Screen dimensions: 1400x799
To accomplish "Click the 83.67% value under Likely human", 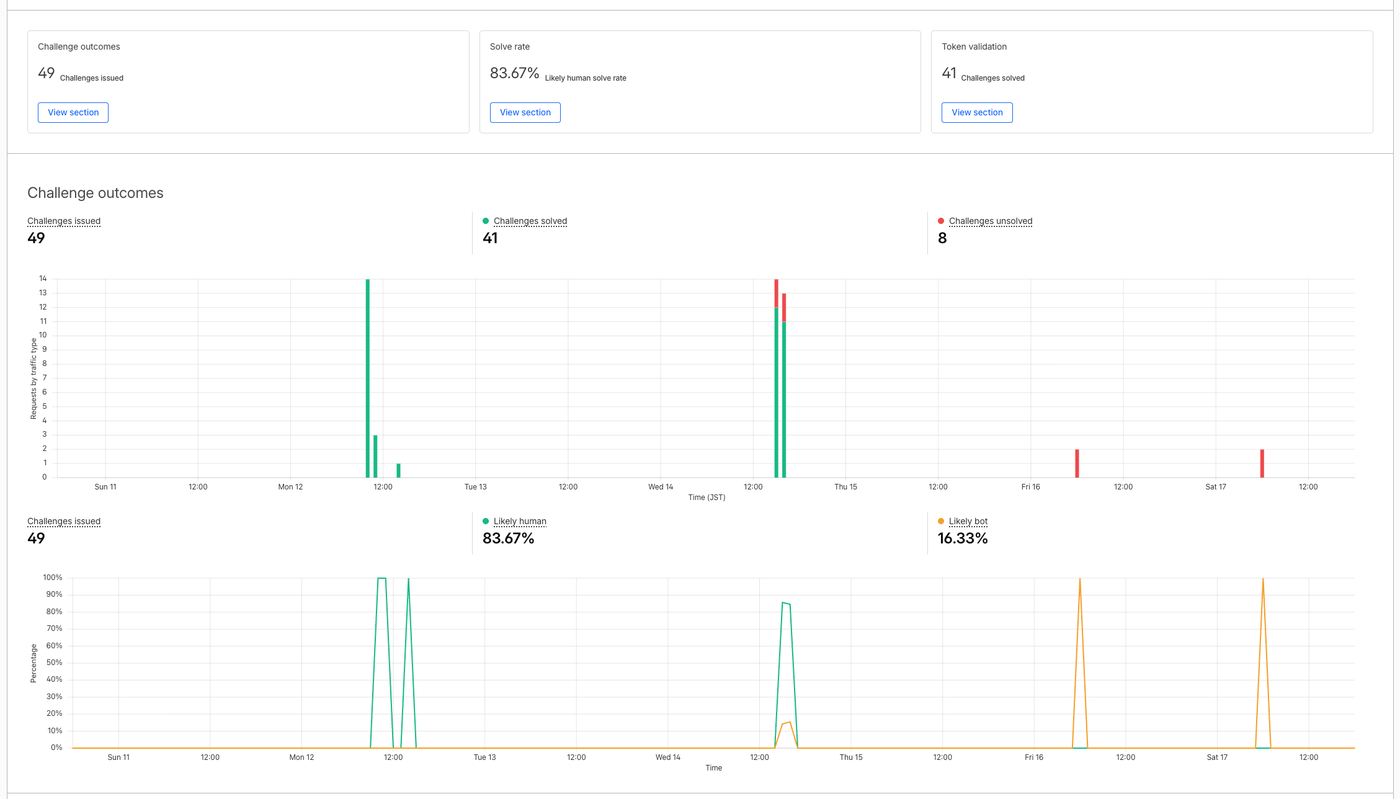I will (508, 538).
